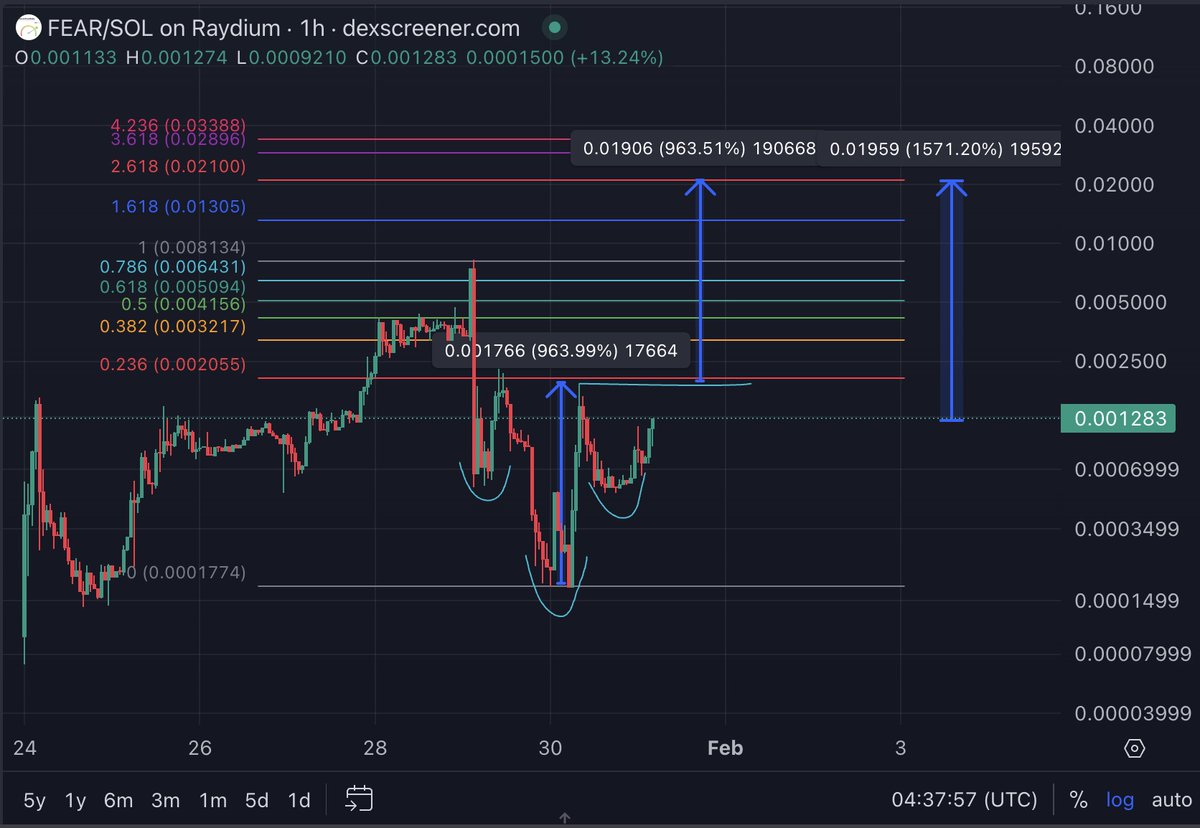Viewport: 1200px width, 828px height.
Task: Click the 30 date label on time axis
Action: click(550, 748)
